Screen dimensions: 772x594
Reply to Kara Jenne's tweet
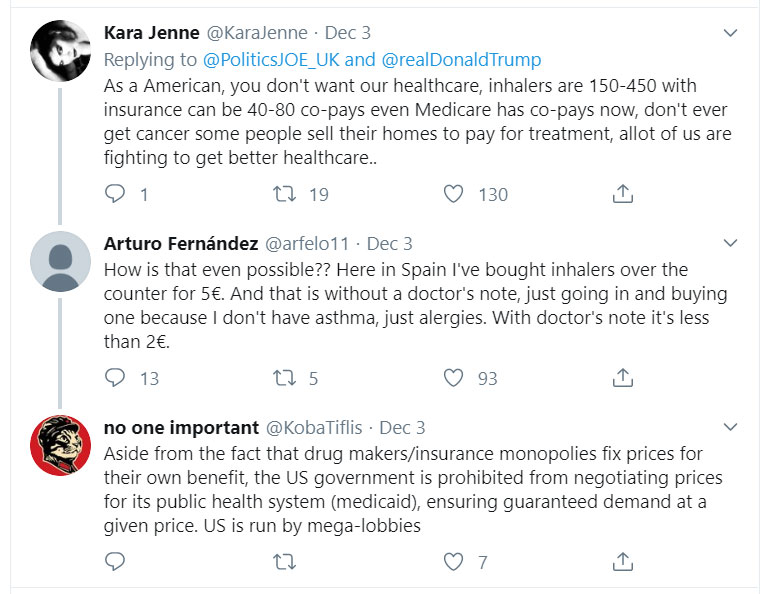pos(115,194)
